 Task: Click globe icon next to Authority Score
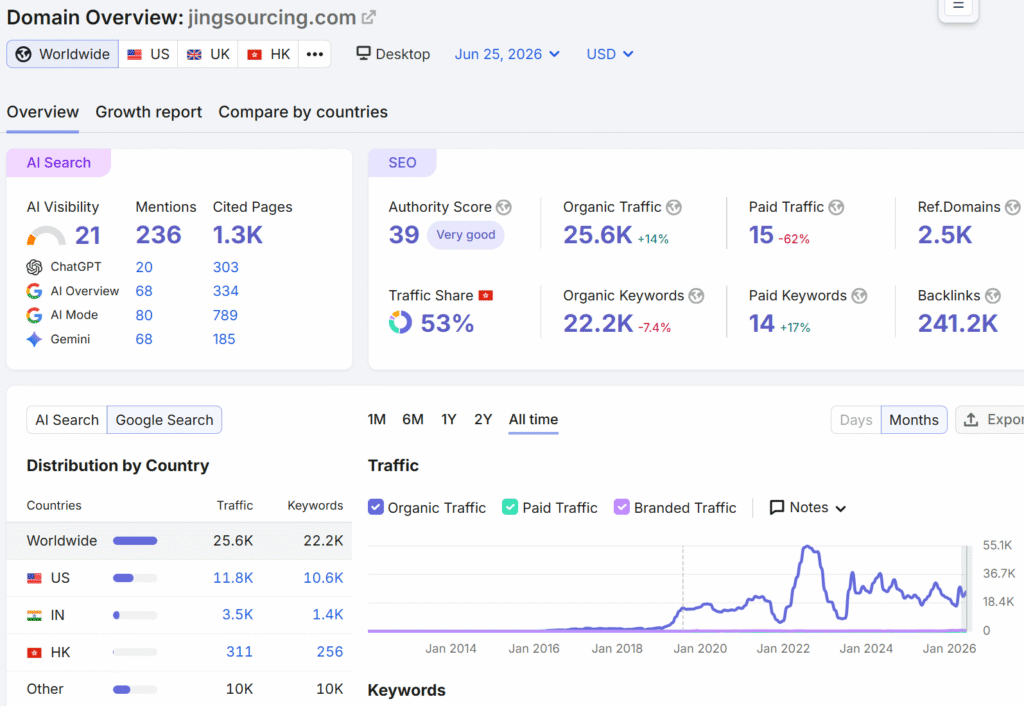tap(504, 207)
